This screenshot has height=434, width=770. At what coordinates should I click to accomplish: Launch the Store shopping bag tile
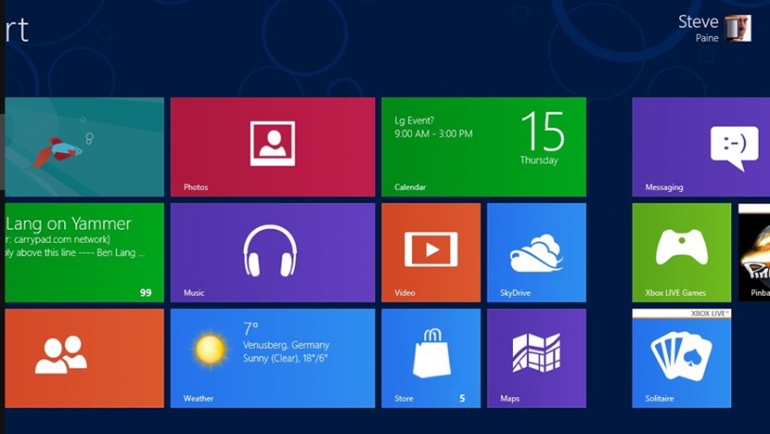tap(431, 358)
